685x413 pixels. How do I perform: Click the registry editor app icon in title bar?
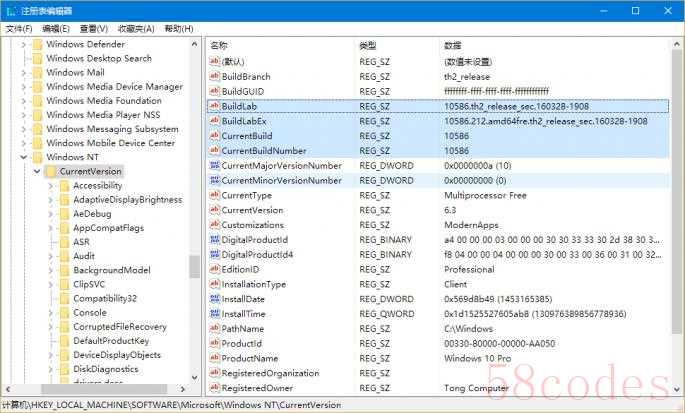coord(11,10)
